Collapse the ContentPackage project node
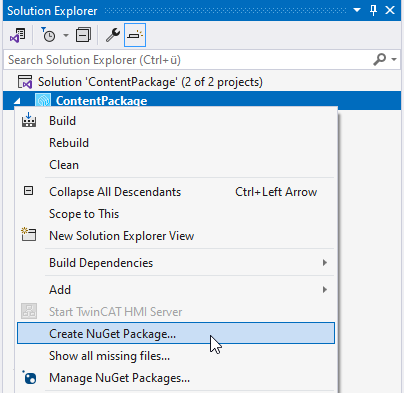404x393 pixels. click(x=17, y=100)
